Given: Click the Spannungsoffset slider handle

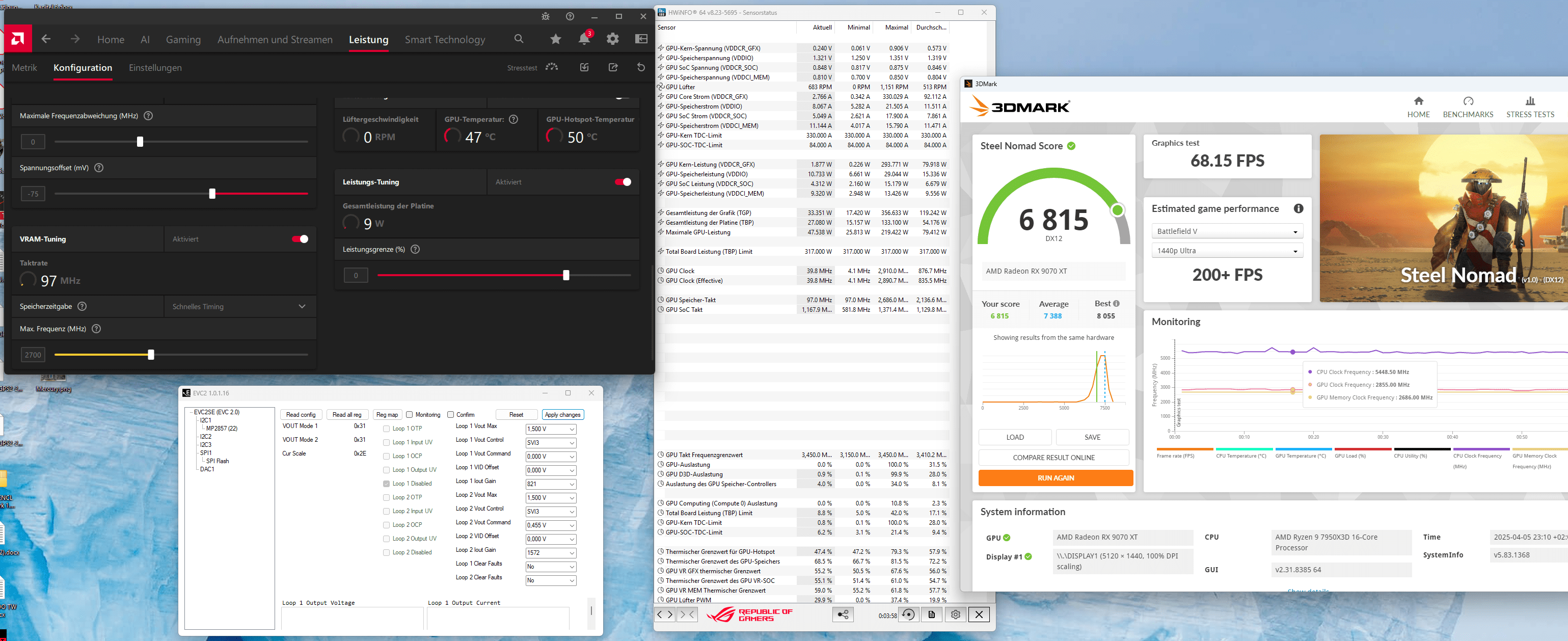Looking at the screenshot, I should click(212, 194).
